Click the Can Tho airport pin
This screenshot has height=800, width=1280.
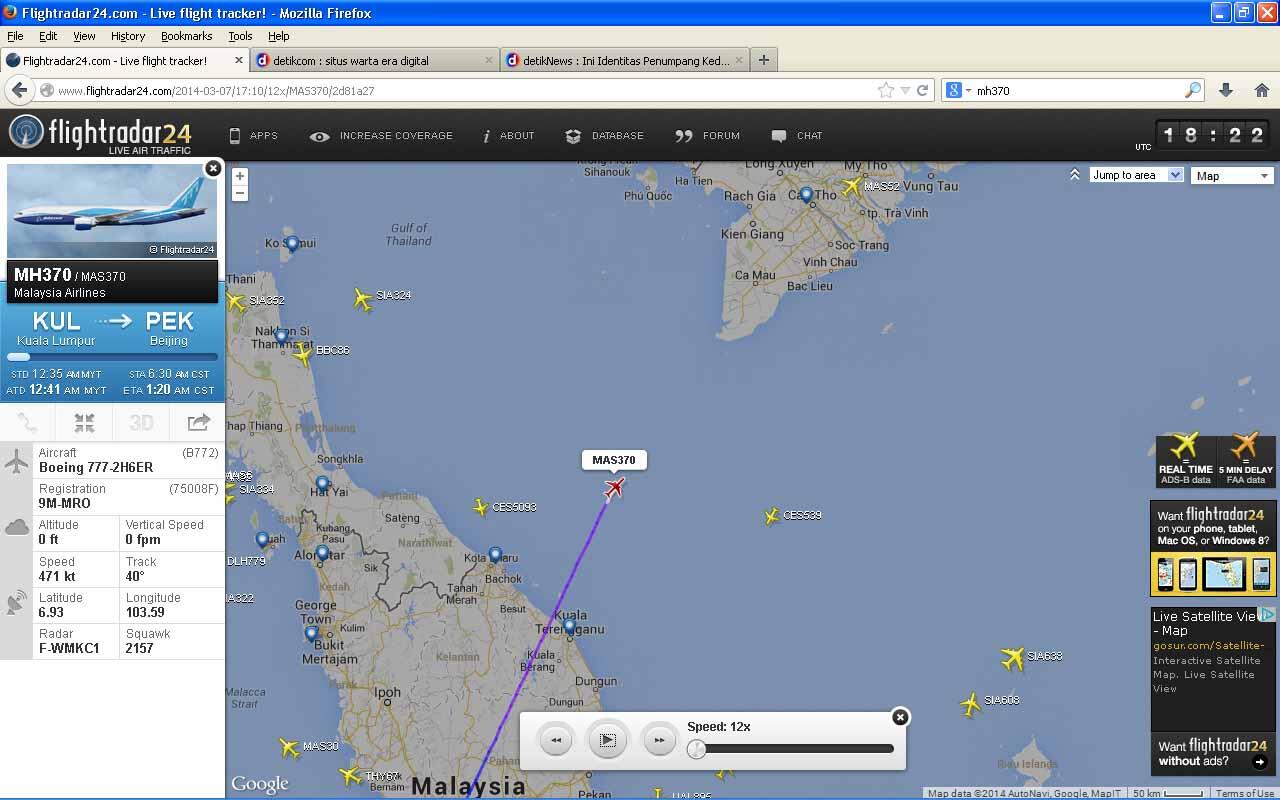(807, 195)
